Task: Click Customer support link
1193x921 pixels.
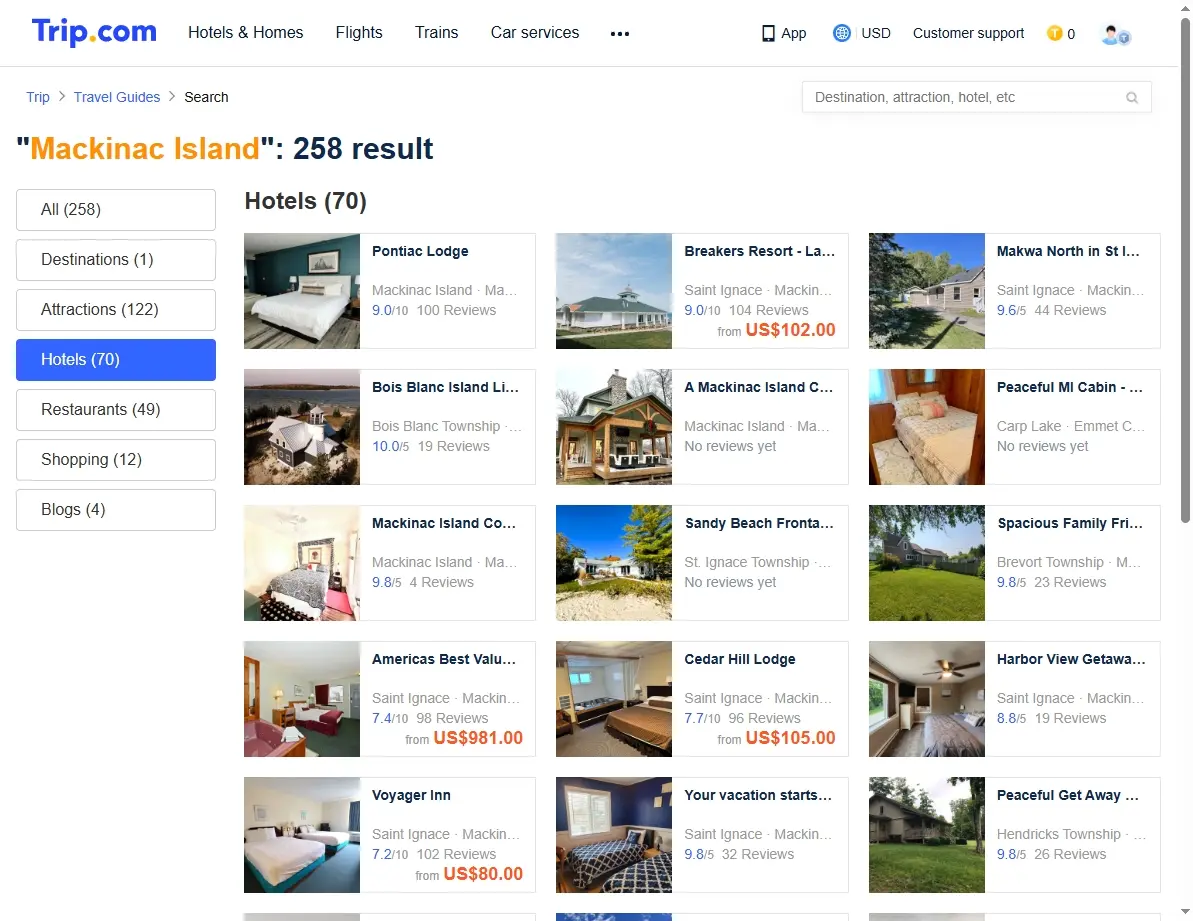Action: pos(969,33)
